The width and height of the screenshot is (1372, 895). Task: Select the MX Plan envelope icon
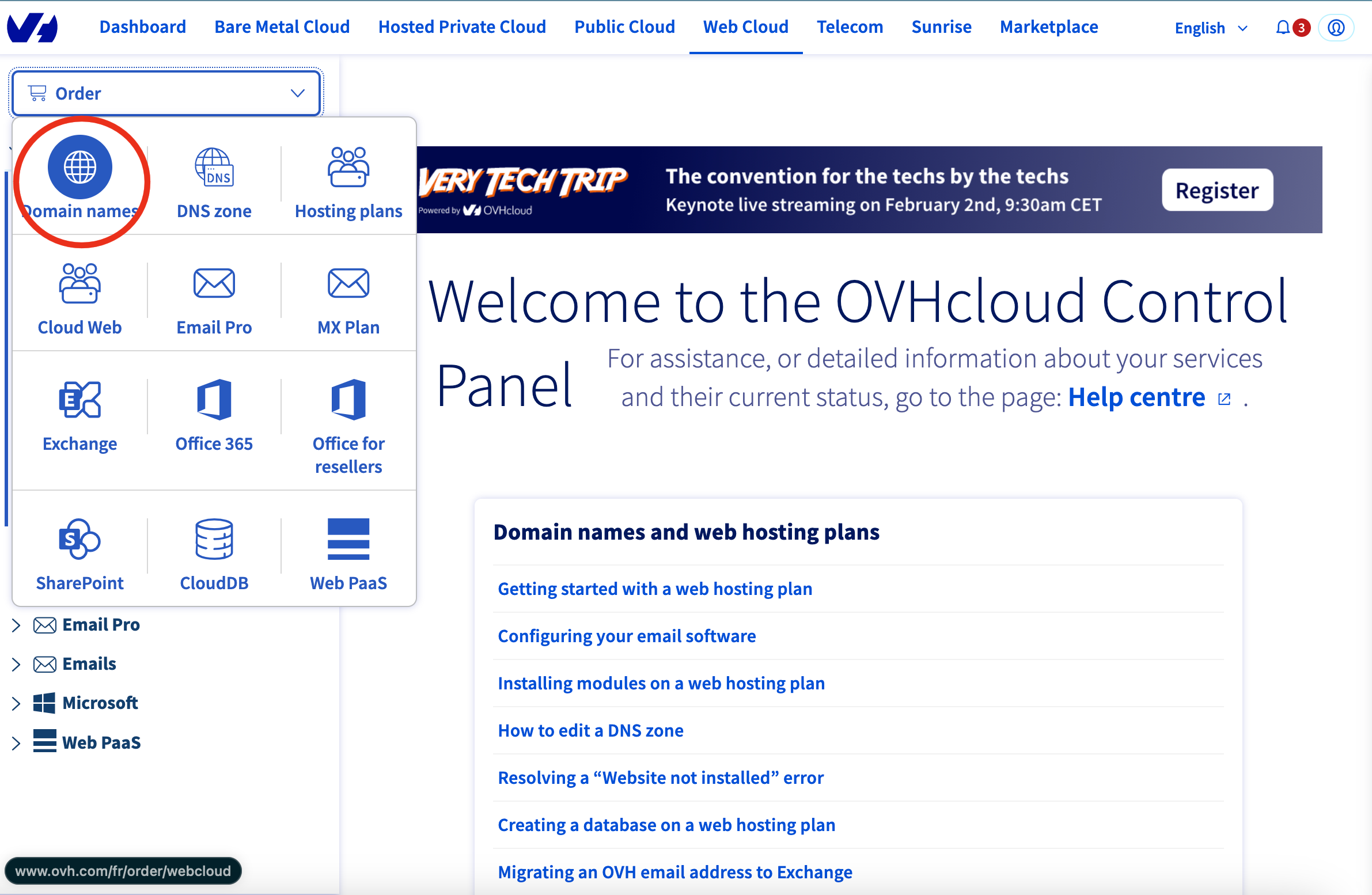point(348,283)
